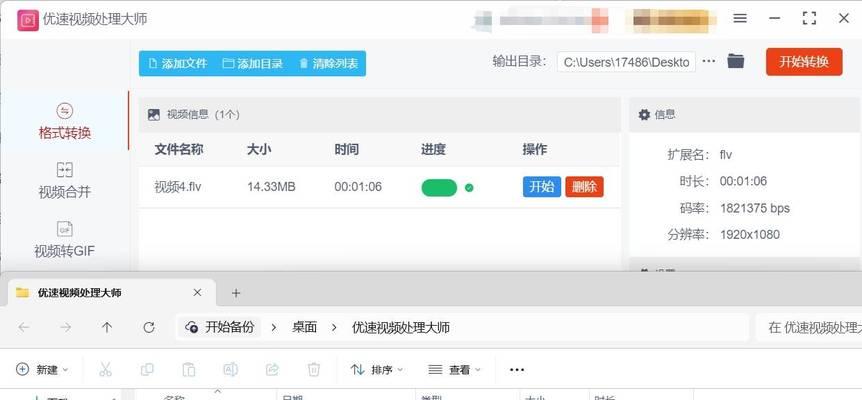The width and height of the screenshot is (862, 400).
Task: Click the blue 开始 button for 视频4.flv
Action: pyautogui.click(x=541, y=187)
